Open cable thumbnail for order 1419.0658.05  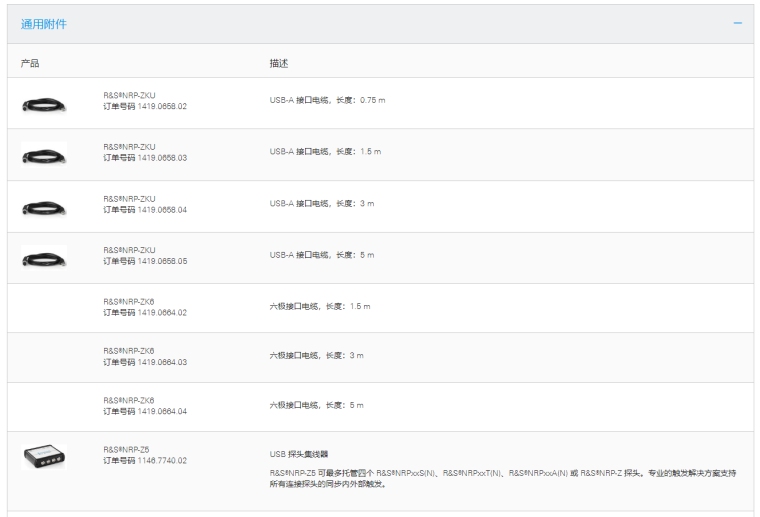(x=44, y=259)
